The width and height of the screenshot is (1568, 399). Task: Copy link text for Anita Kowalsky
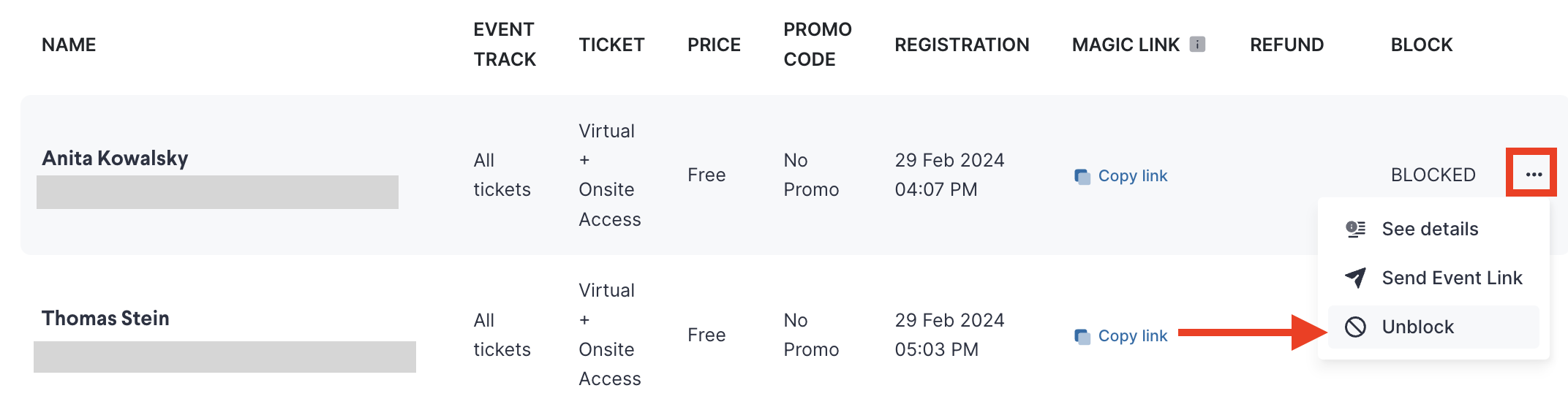1132,176
